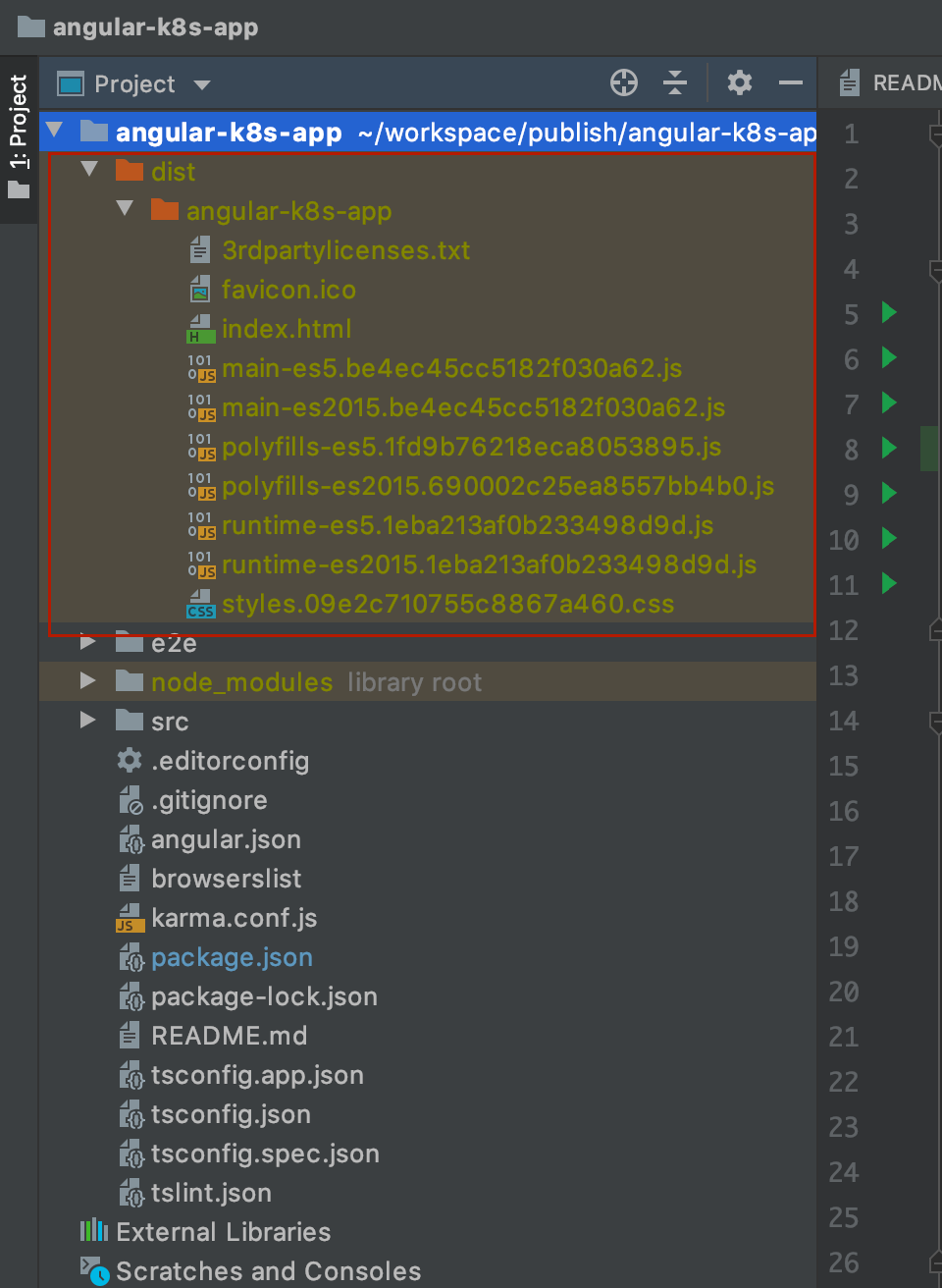This screenshot has height=1288, width=942.
Task: Click the favicon.ico image file icon
Action: [200, 289]
